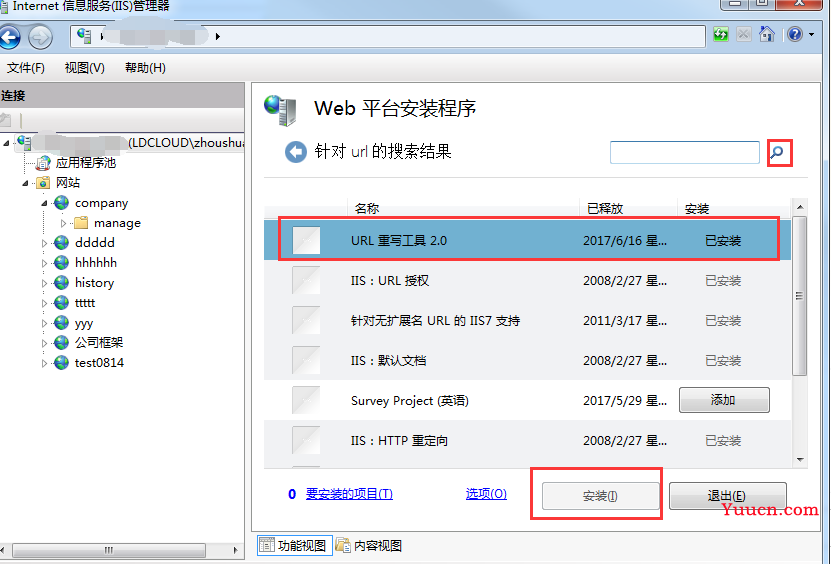Viewport: 831px width, 564px height.
Task: Switch to 功能视图 tab
Action: point(295,545)
